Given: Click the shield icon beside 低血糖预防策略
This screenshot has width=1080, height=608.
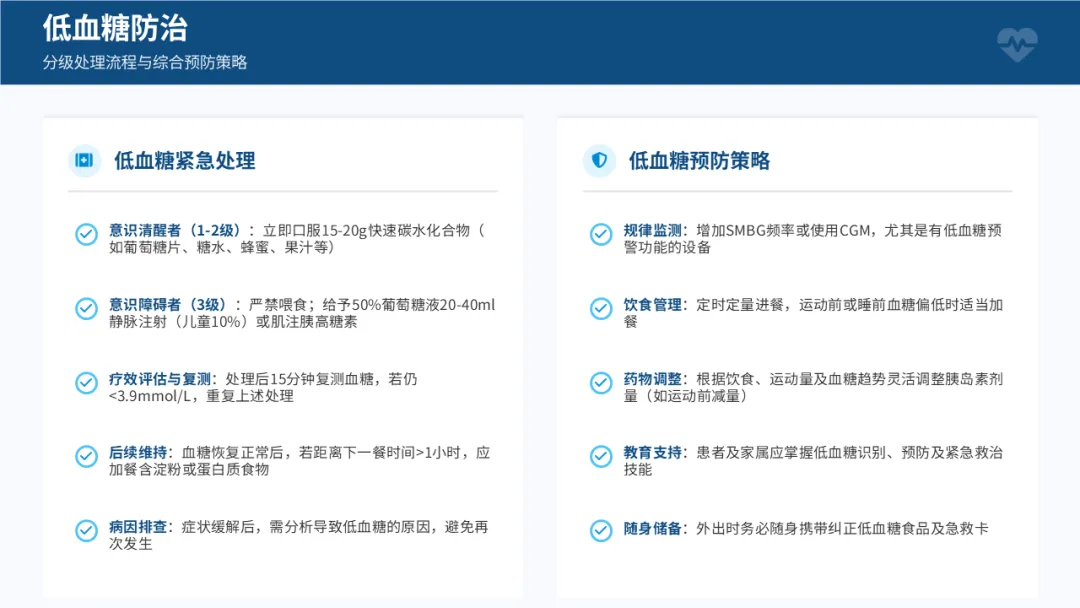Looking at the screenshot, I should (599, 160).
